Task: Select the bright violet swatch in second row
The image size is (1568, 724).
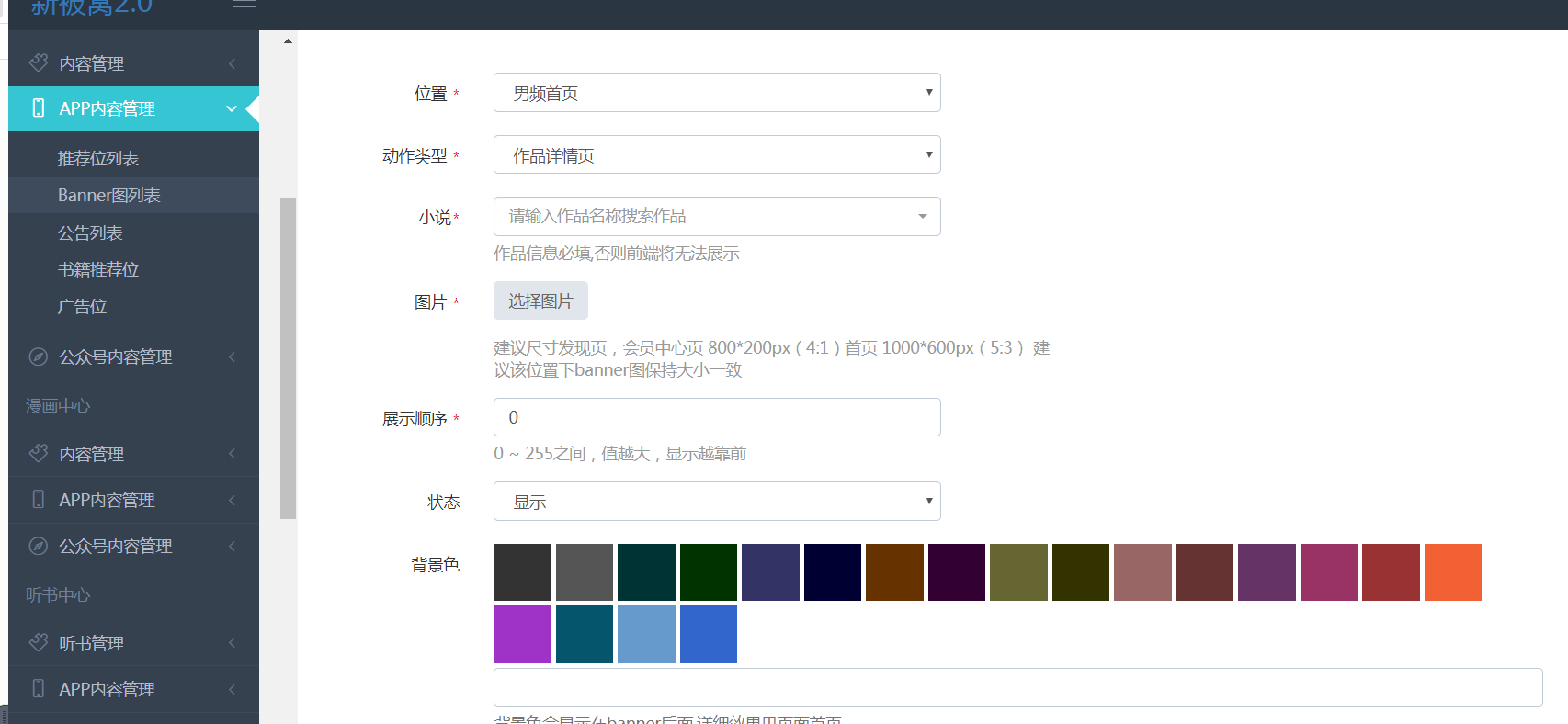Action: pos(522,634)
